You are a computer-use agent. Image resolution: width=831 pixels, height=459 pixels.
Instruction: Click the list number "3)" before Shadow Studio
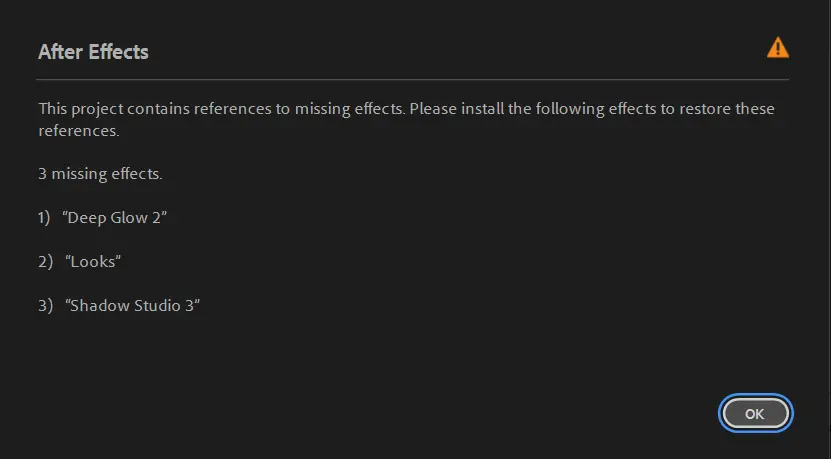(x=45, y=306)
